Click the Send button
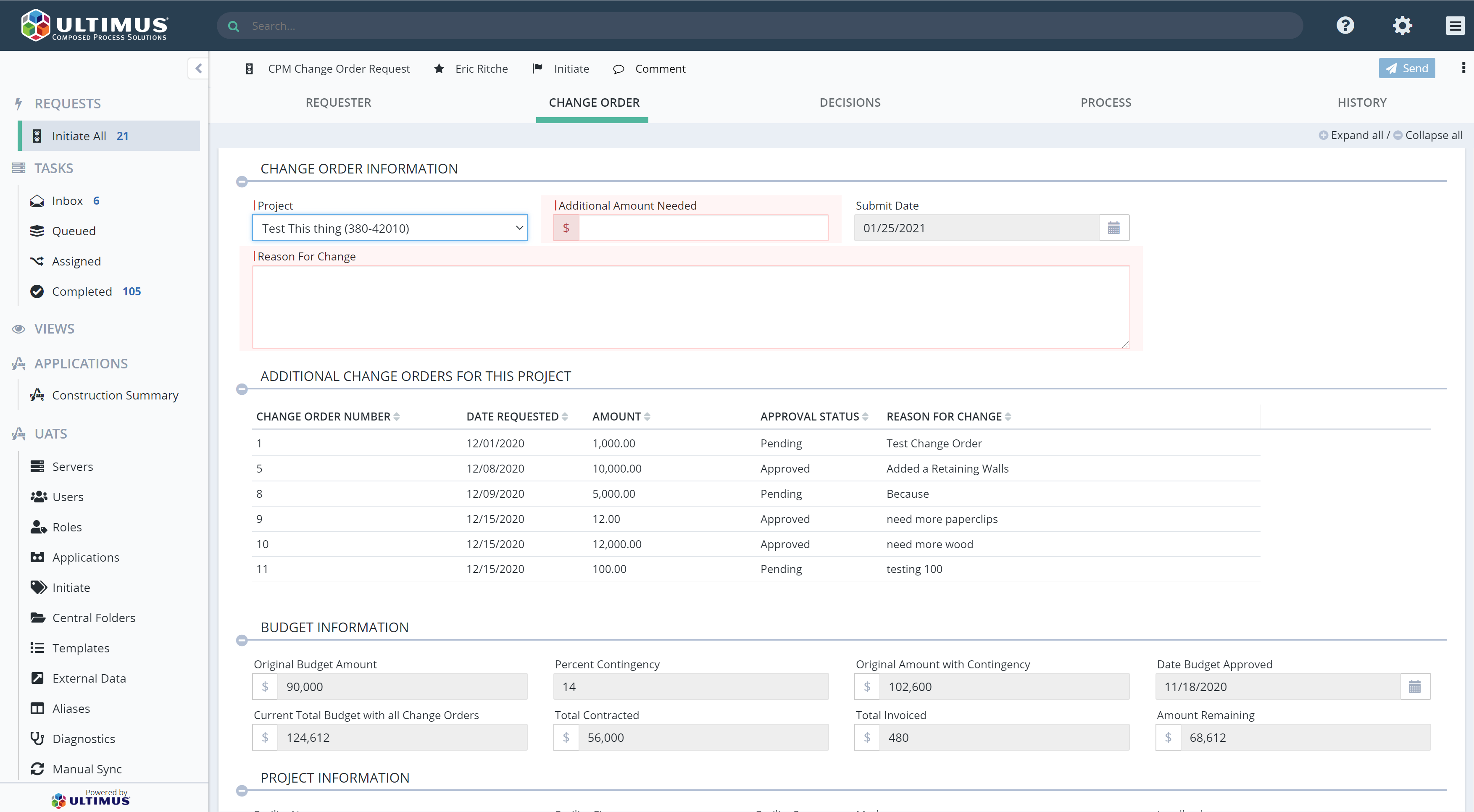The height and width of the screenshot is (812, 1474). (x=1406, y=68)
